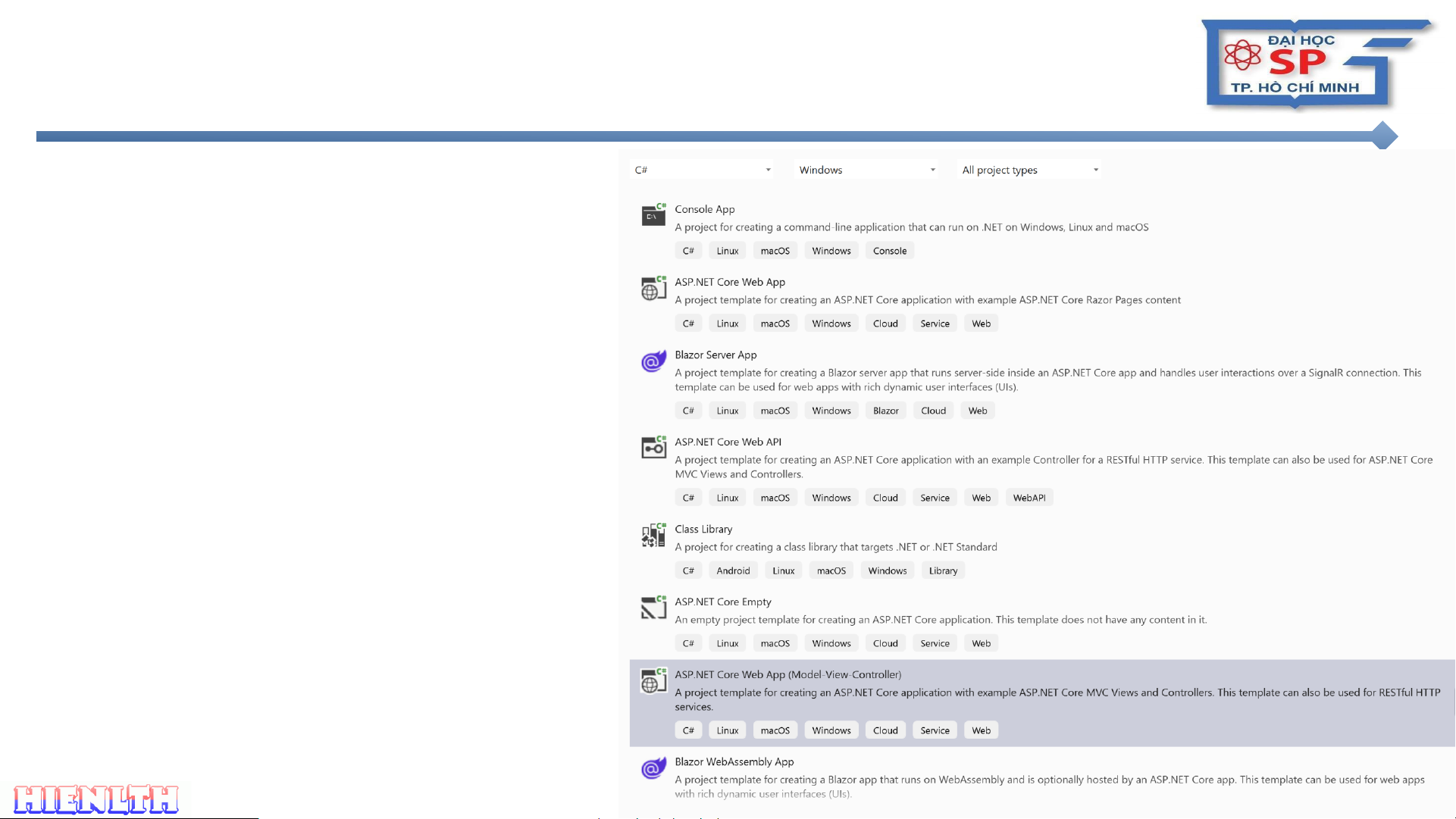Choose the ASP.NET Core Web API title
Viewport: 1456px width, 819px height.
coord(728,442)
